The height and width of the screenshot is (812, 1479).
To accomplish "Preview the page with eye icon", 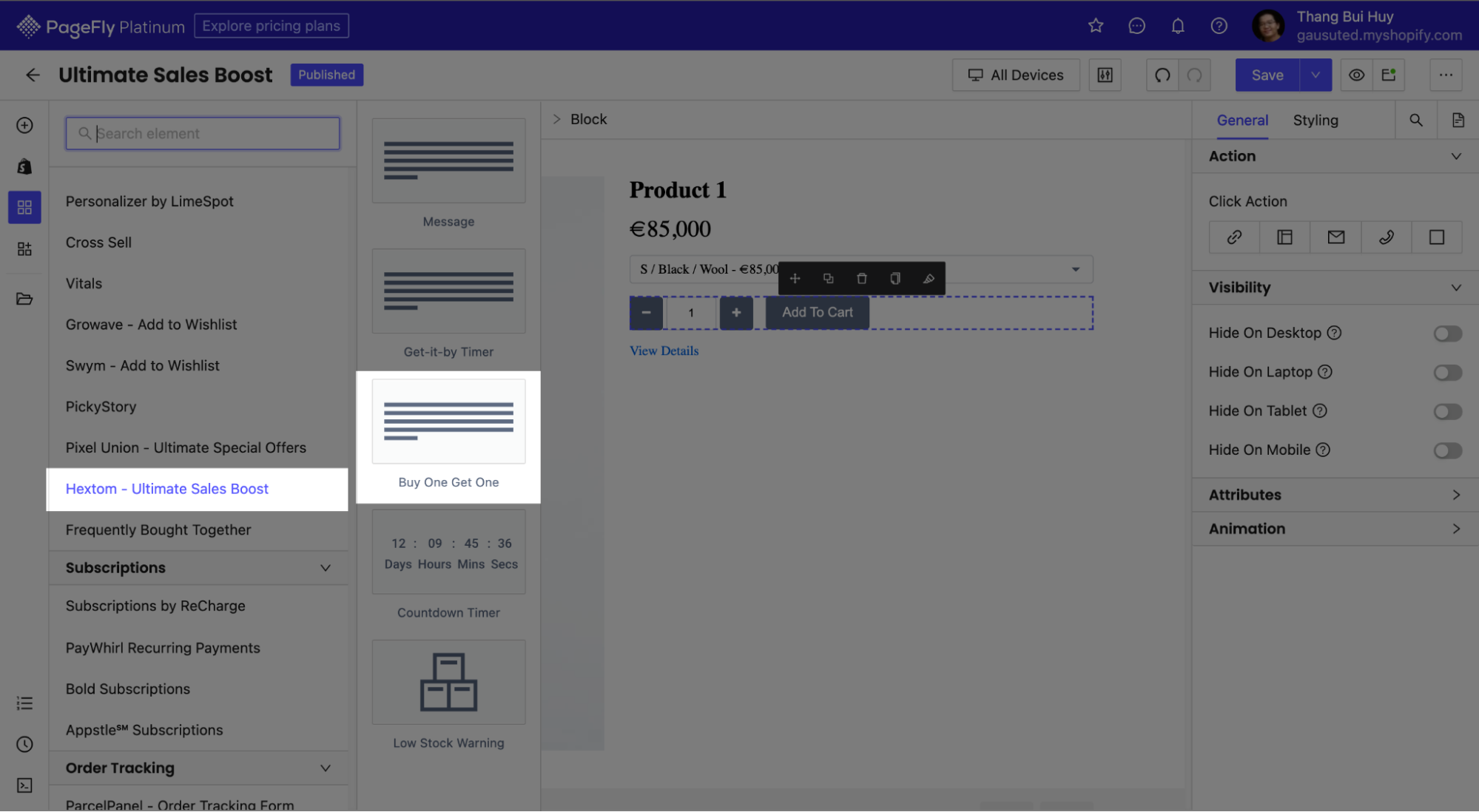I will point(1356,75).
